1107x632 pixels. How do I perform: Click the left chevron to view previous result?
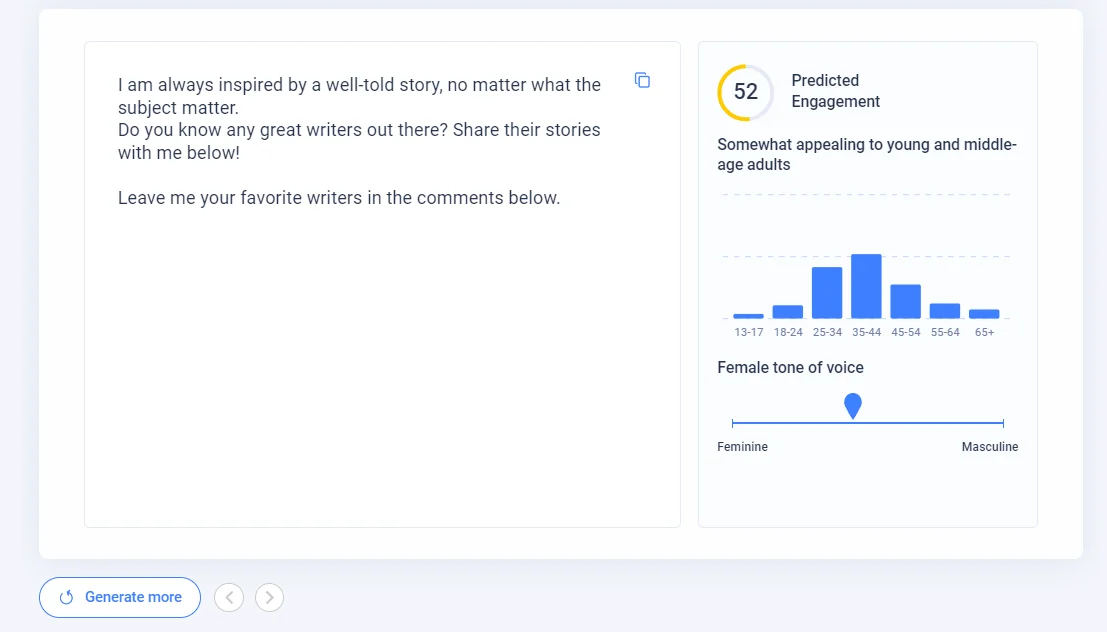point(228,597)
